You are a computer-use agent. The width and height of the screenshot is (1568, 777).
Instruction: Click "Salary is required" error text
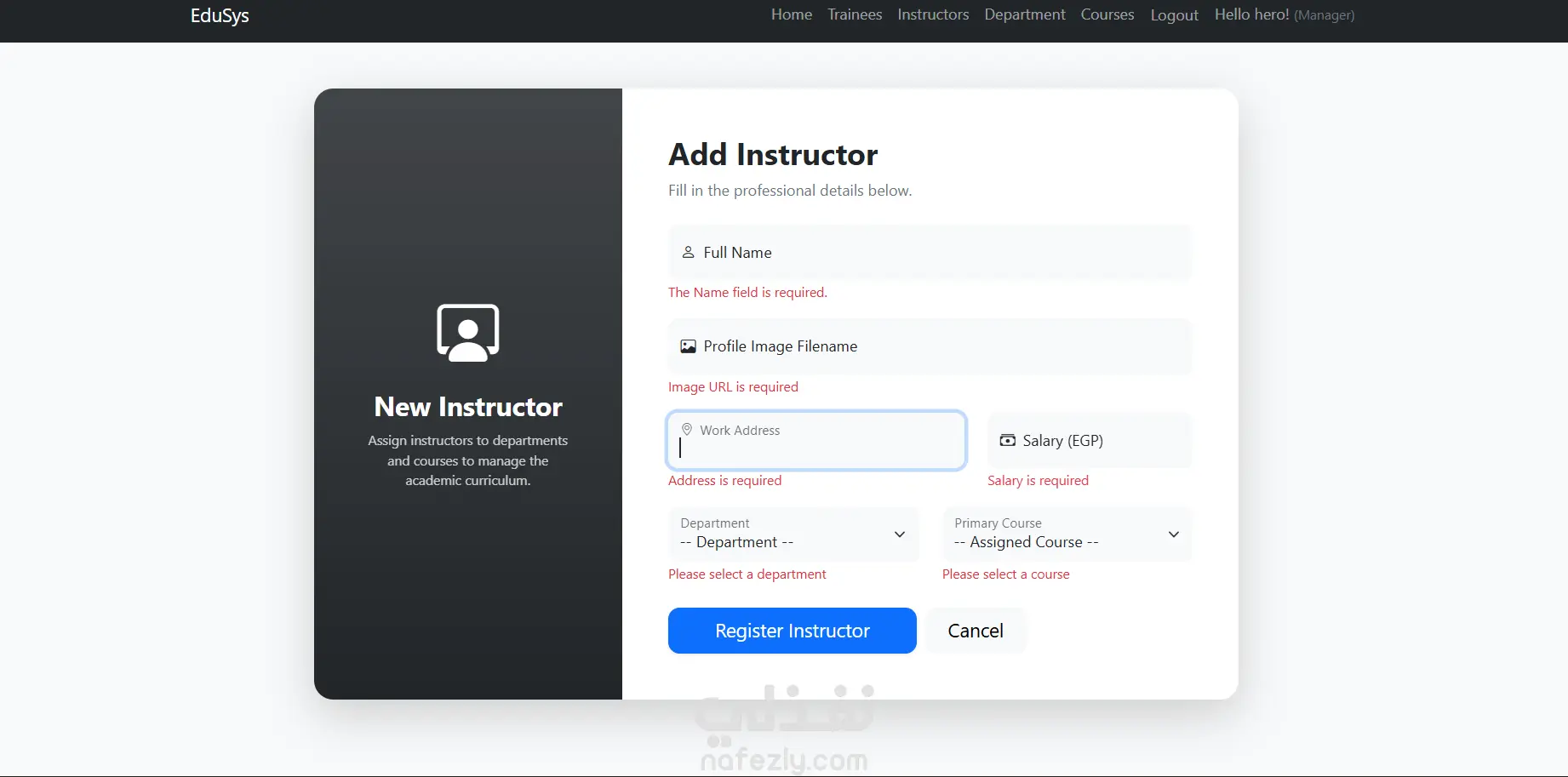(1038, 481)
